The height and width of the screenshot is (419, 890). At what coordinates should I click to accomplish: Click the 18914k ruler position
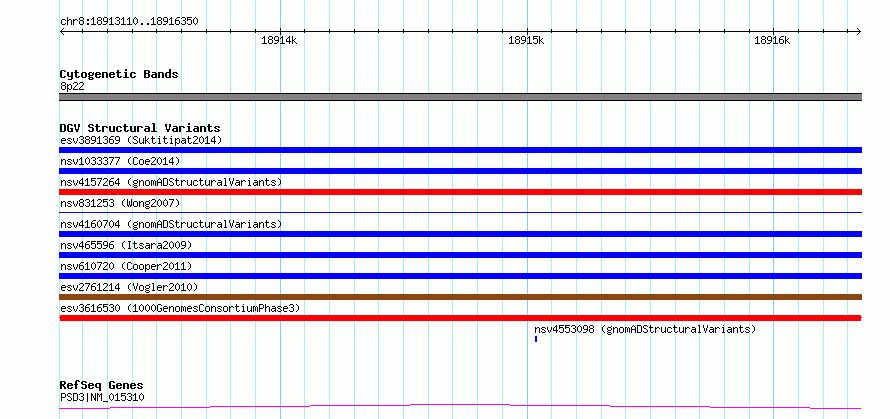point(279,40)
